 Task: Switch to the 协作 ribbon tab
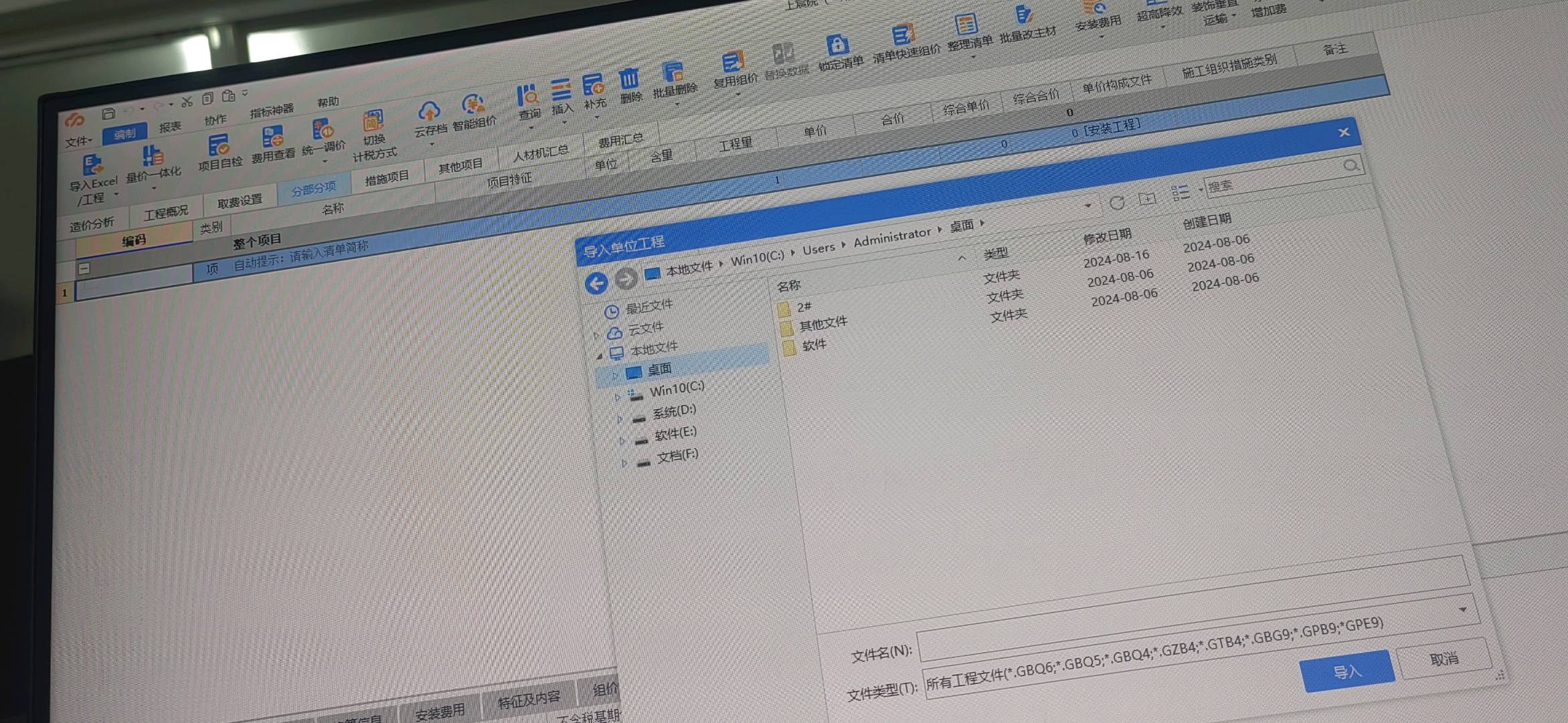(x=215, y=120)
